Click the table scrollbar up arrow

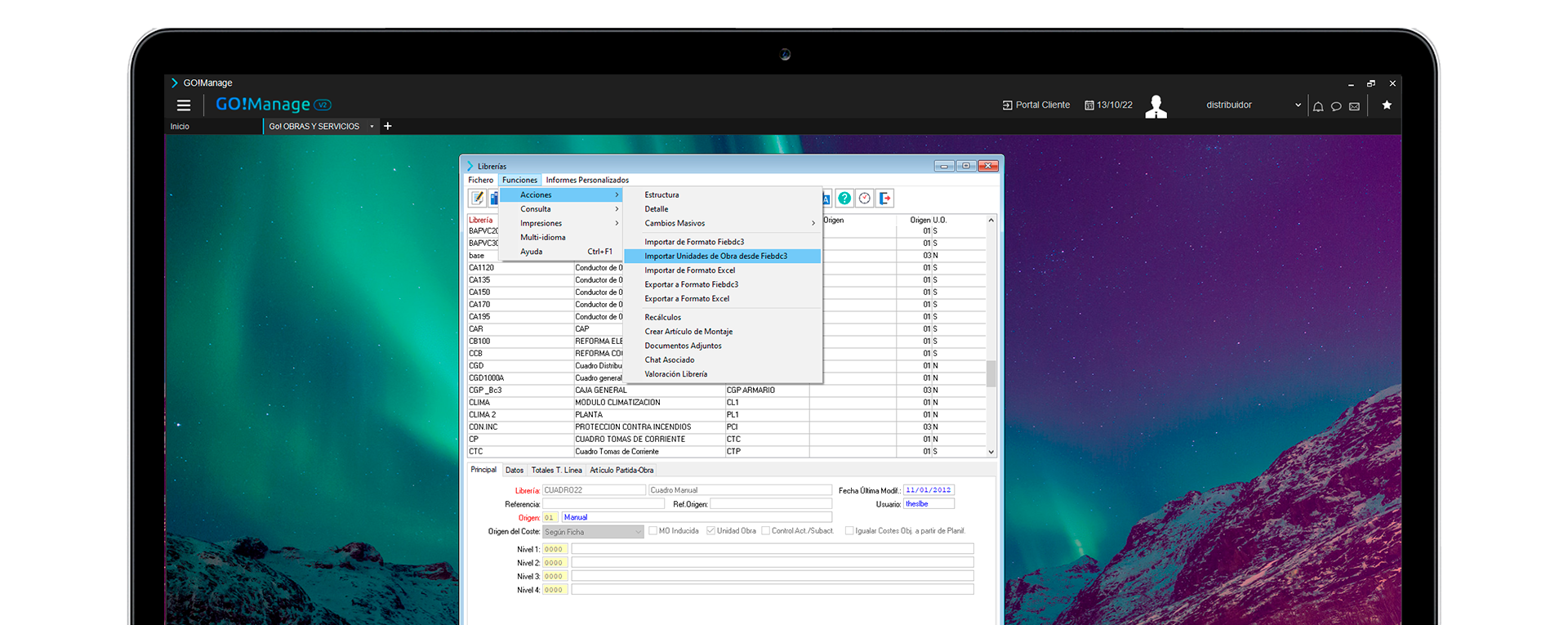point(991,221)
